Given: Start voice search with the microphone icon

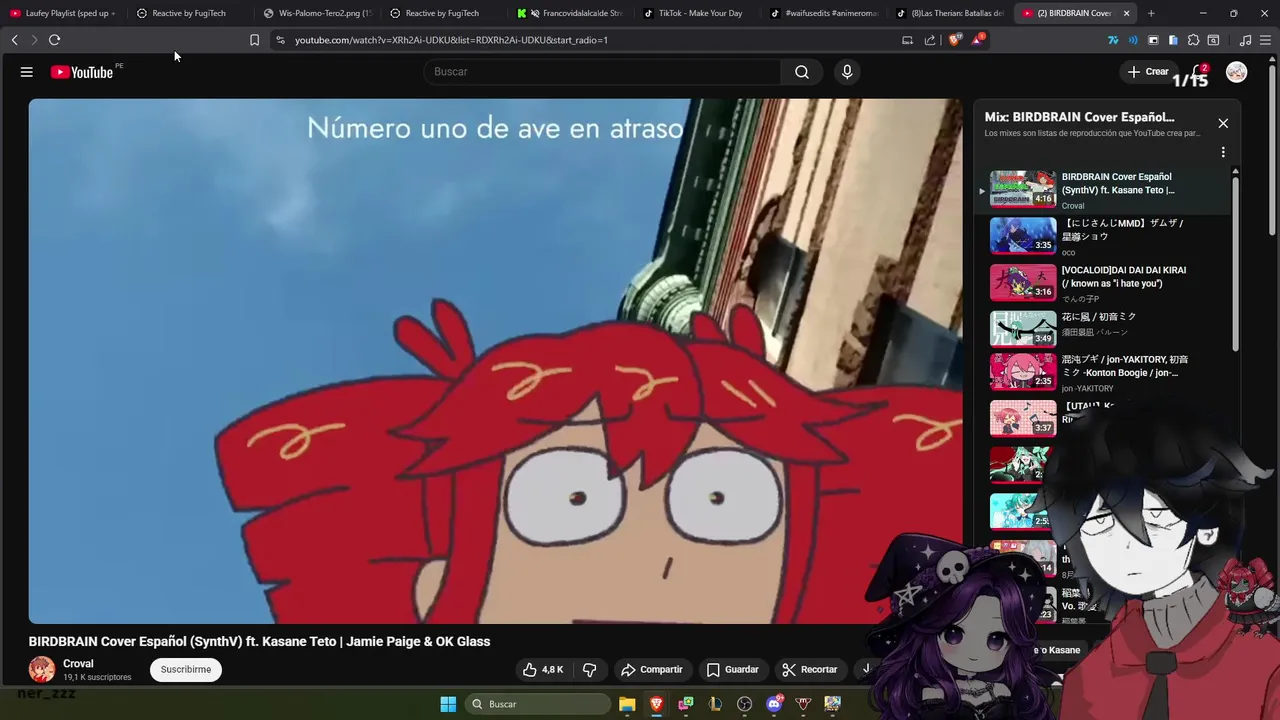Looking at the screenshot, I should [847, 72].
